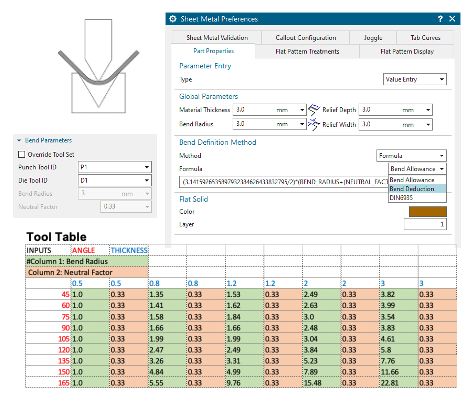Viewport: 466px width, 398px height.
Task: Click the 22.81 cell in the table
Action: [x=399, y=383]
